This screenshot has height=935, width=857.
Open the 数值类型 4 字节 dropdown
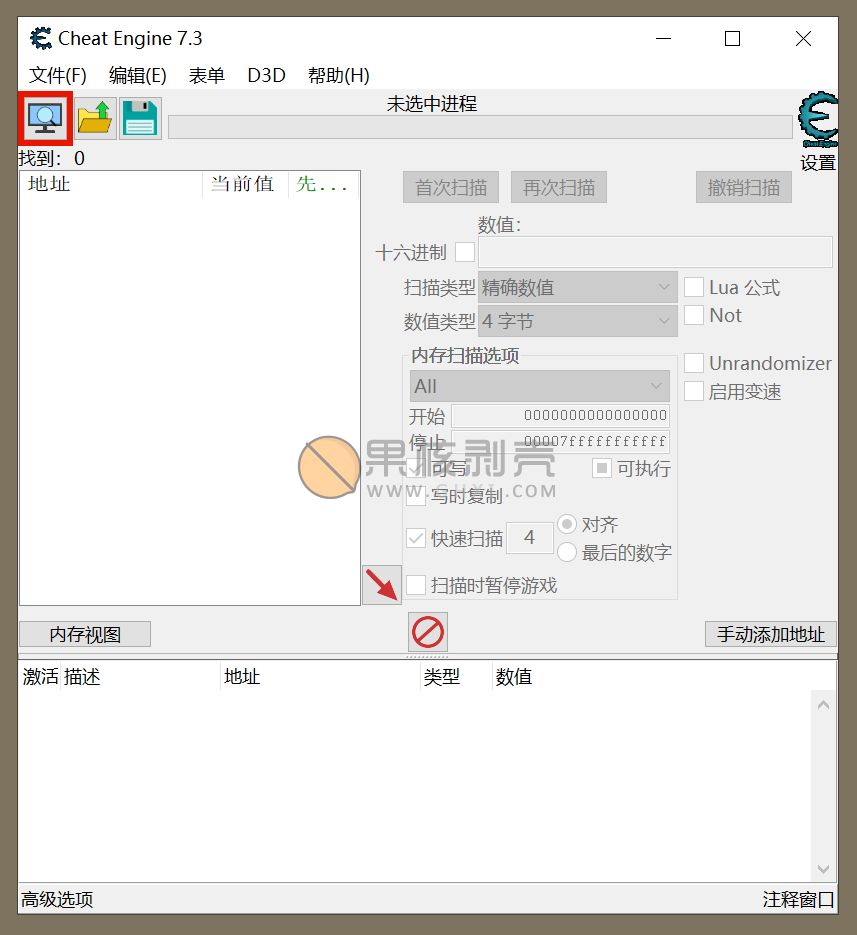pos(578,321)
